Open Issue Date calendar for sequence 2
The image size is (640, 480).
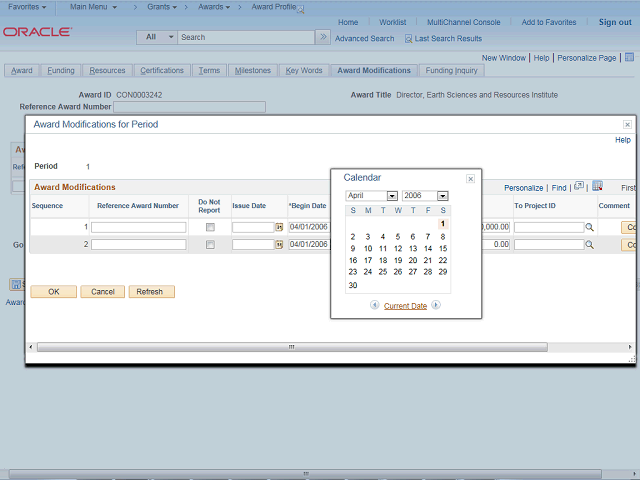[279, 245]
